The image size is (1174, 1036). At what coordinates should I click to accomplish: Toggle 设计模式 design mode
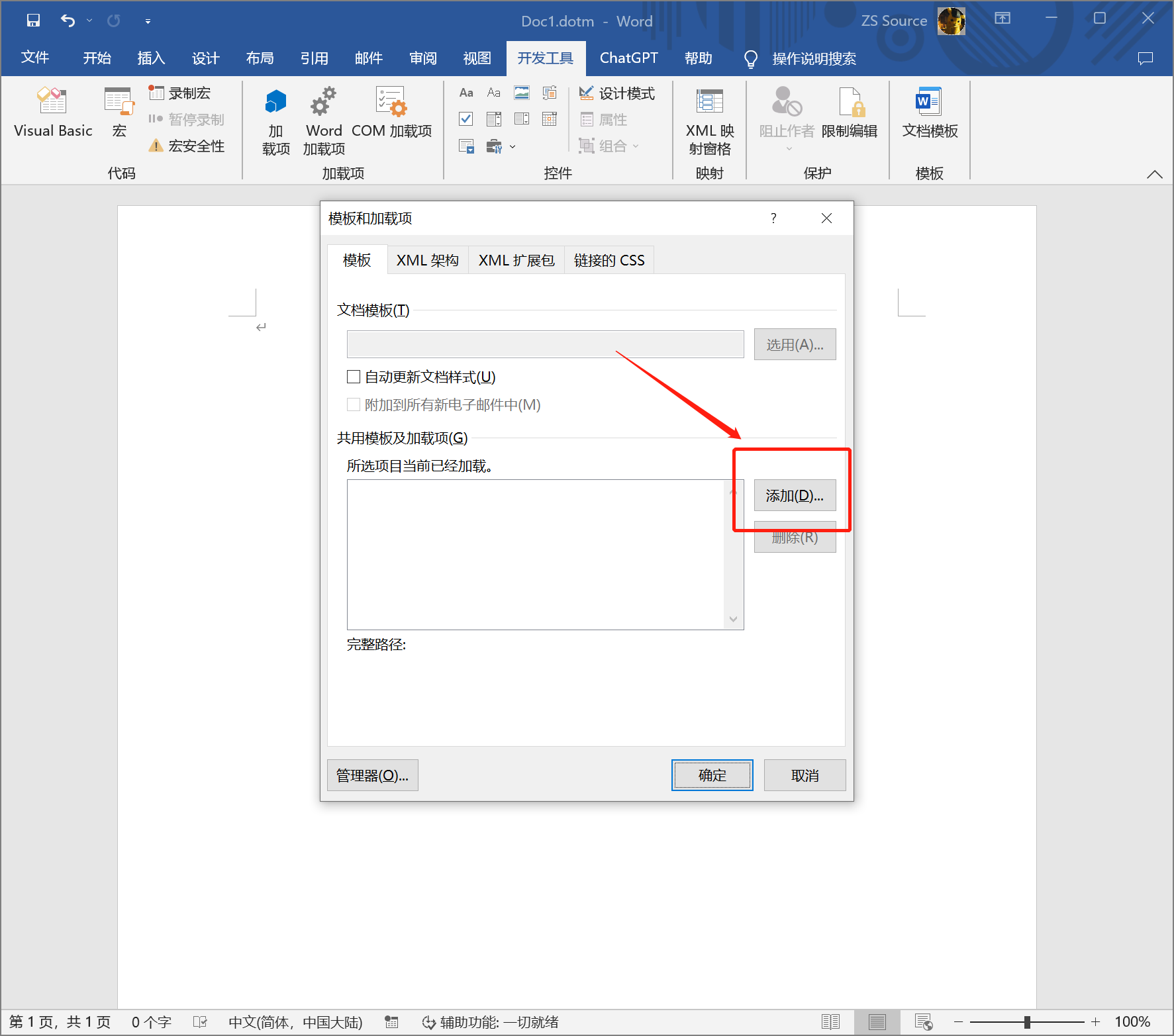[616, 93]
